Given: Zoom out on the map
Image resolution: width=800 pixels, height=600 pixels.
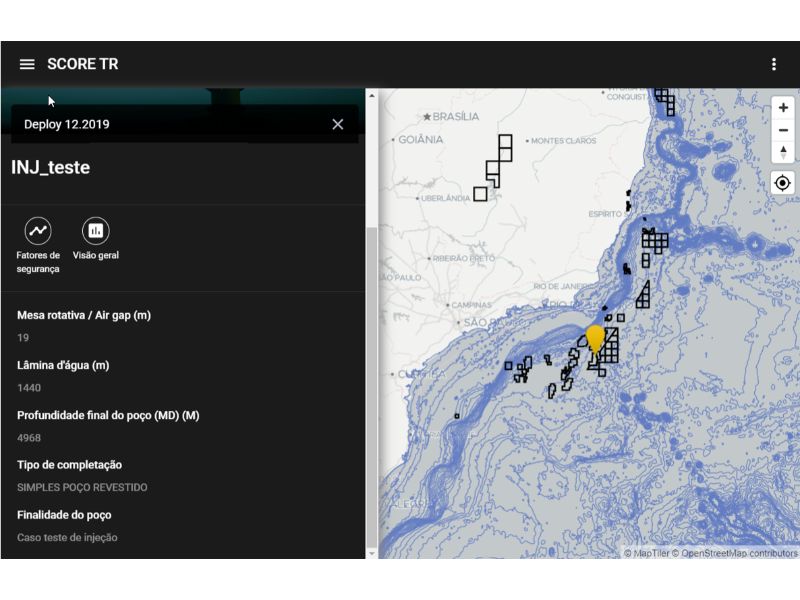Looking at the screenshot, I should coord(783,130).
